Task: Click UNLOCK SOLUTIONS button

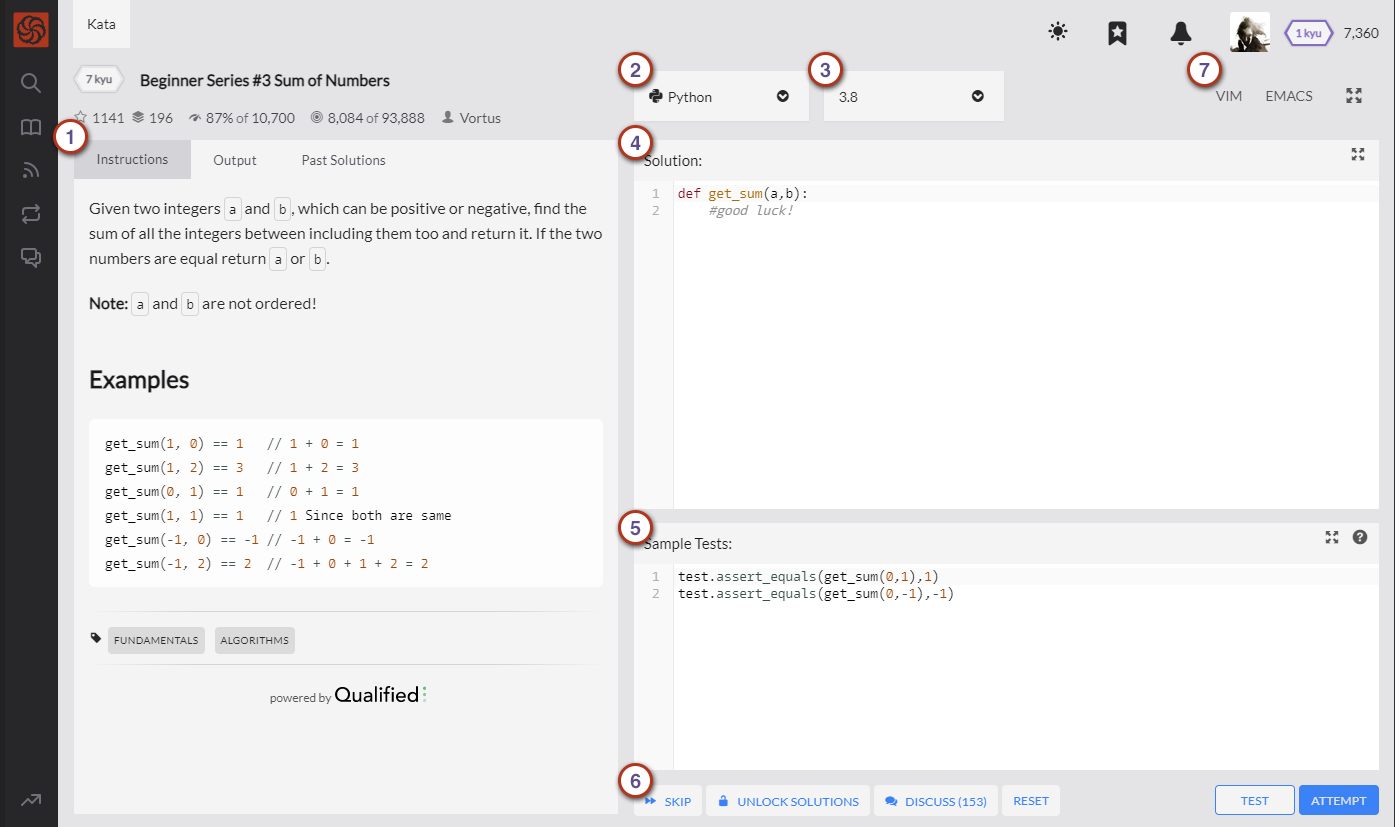Action: coord(788,801)
